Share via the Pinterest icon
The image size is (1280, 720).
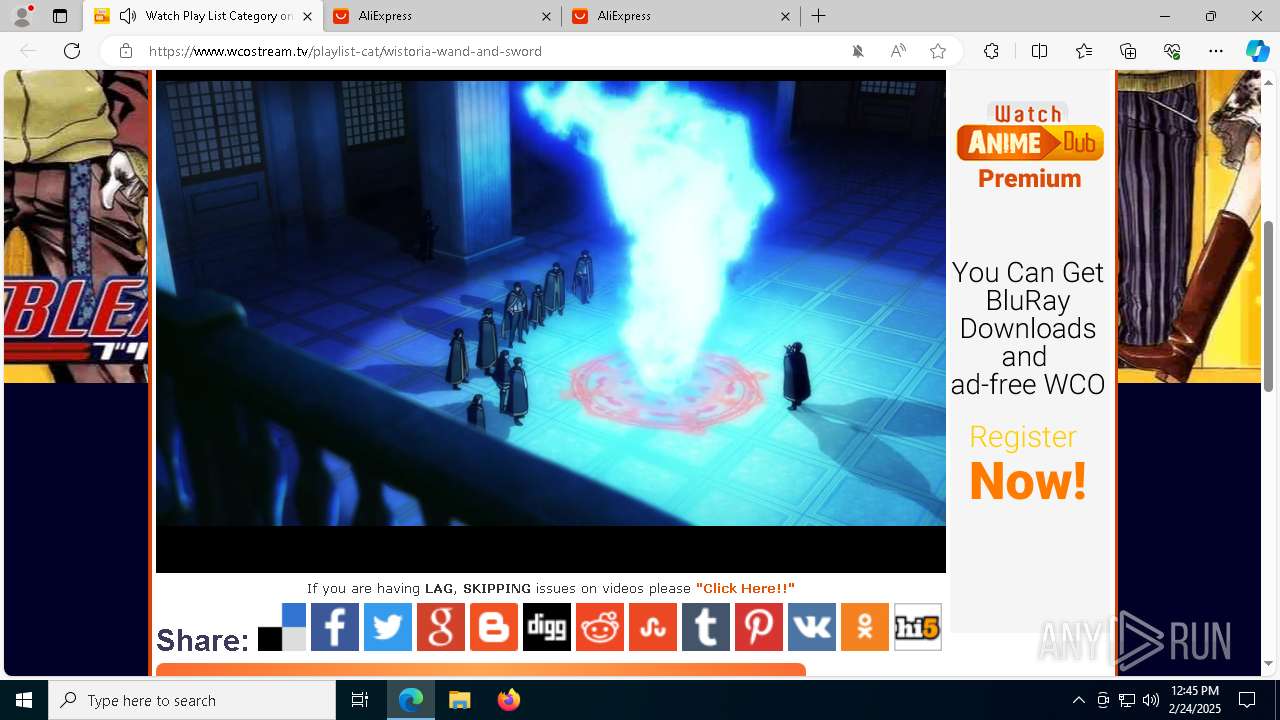tap(759, 627)
